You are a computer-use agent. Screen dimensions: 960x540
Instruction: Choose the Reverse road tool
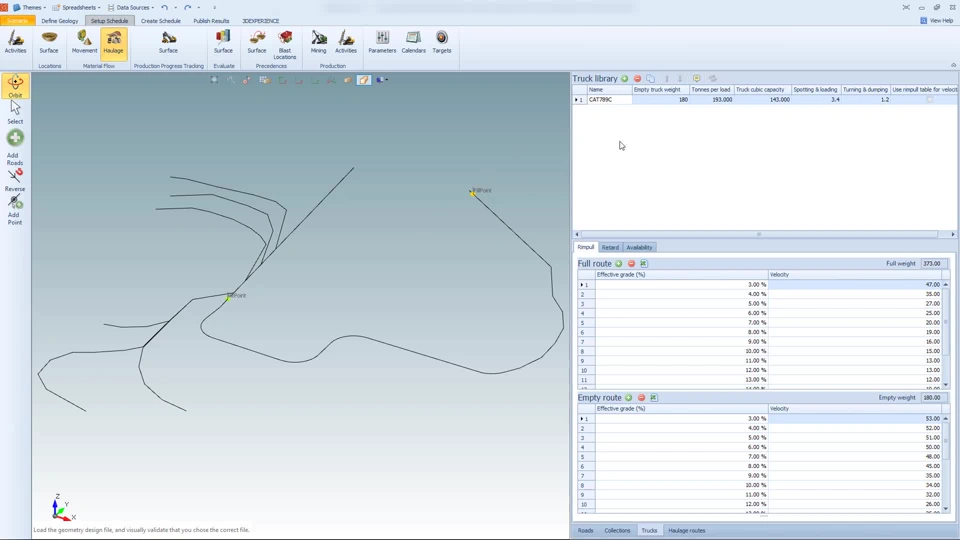click(15, 180)
